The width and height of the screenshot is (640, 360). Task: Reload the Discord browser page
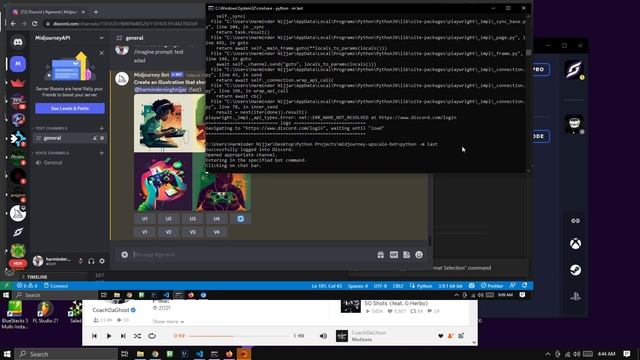[35, 24]
